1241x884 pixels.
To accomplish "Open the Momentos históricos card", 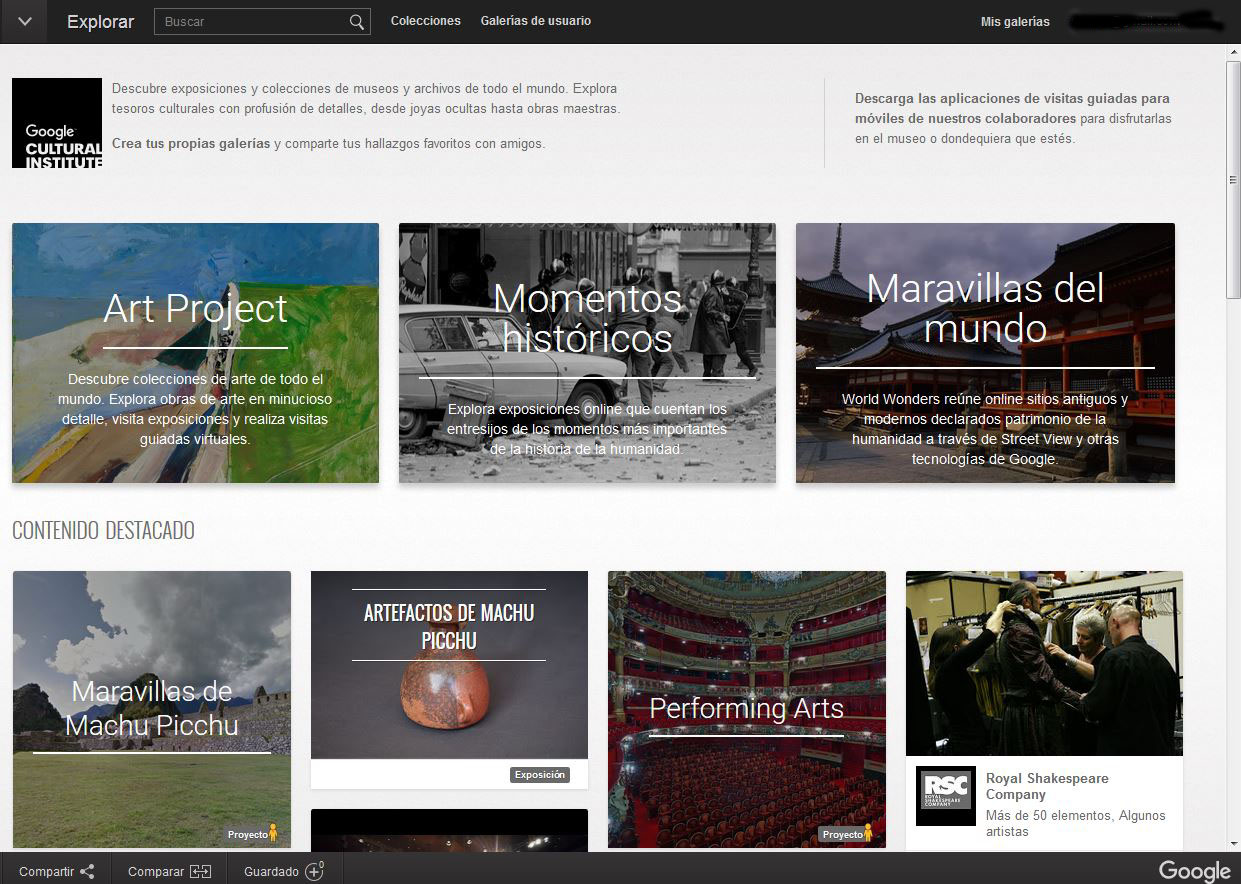I will 587,353.
